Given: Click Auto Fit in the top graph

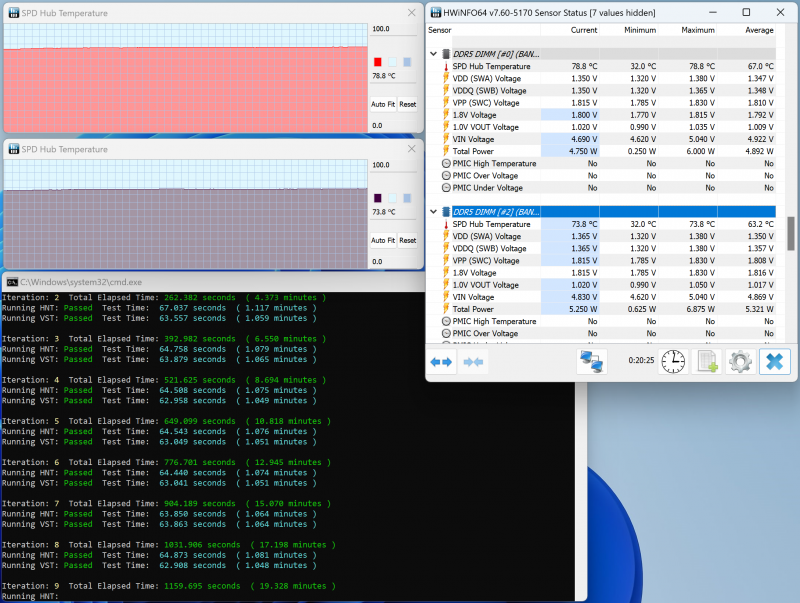Looking at the screenshot, I should click(x=383, y=104).
